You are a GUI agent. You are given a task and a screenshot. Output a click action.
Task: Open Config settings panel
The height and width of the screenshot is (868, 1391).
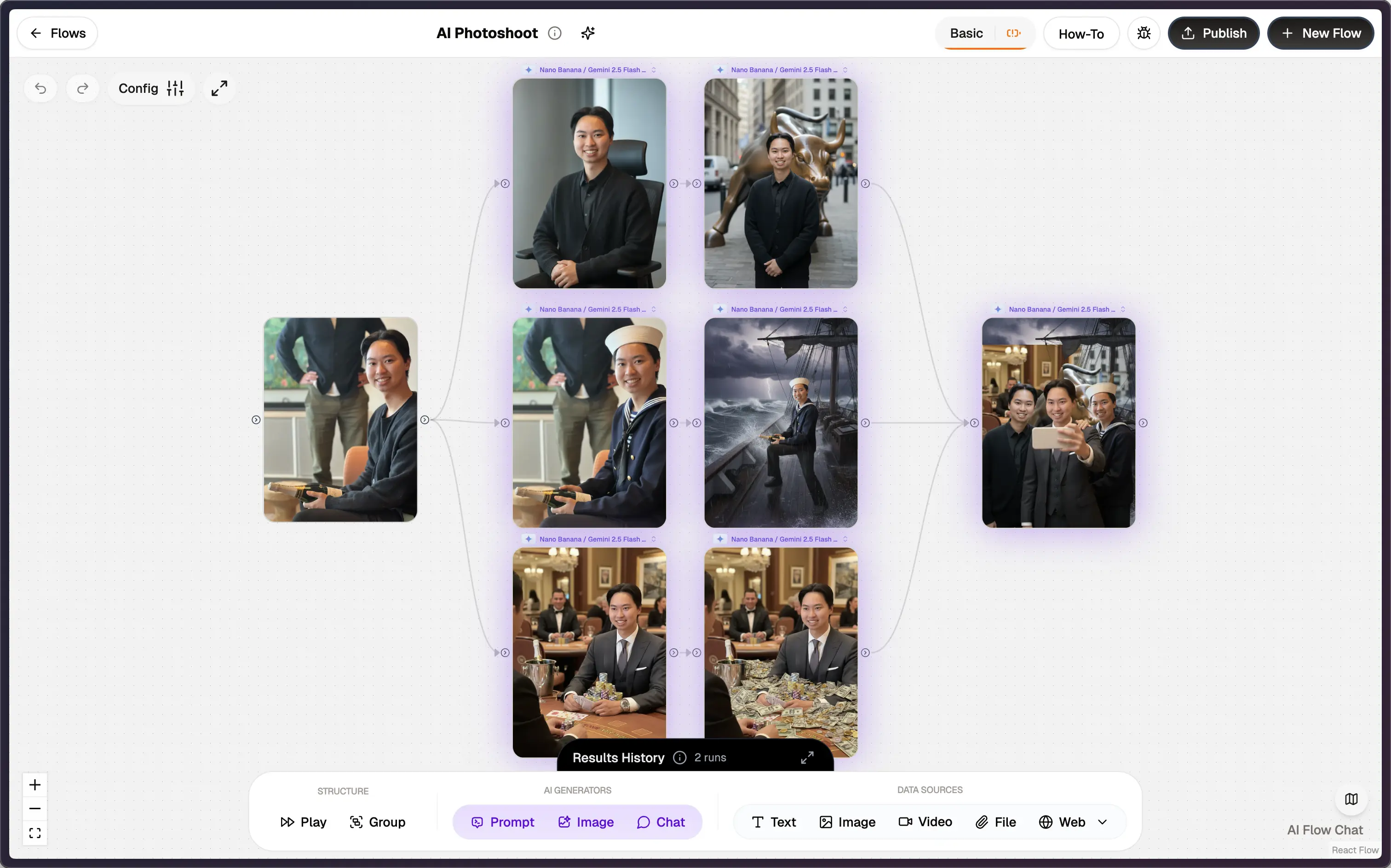coord(151,88)
